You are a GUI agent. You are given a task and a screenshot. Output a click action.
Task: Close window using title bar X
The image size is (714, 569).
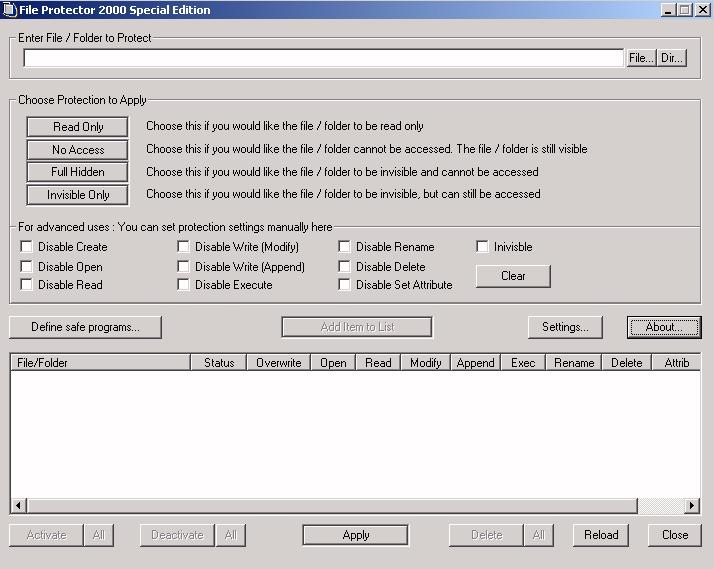tap(703, 10)
